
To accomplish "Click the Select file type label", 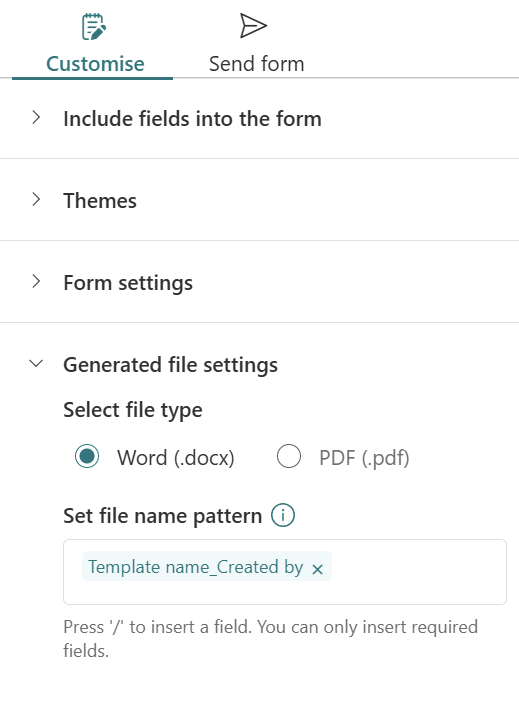I will (133, 410).
